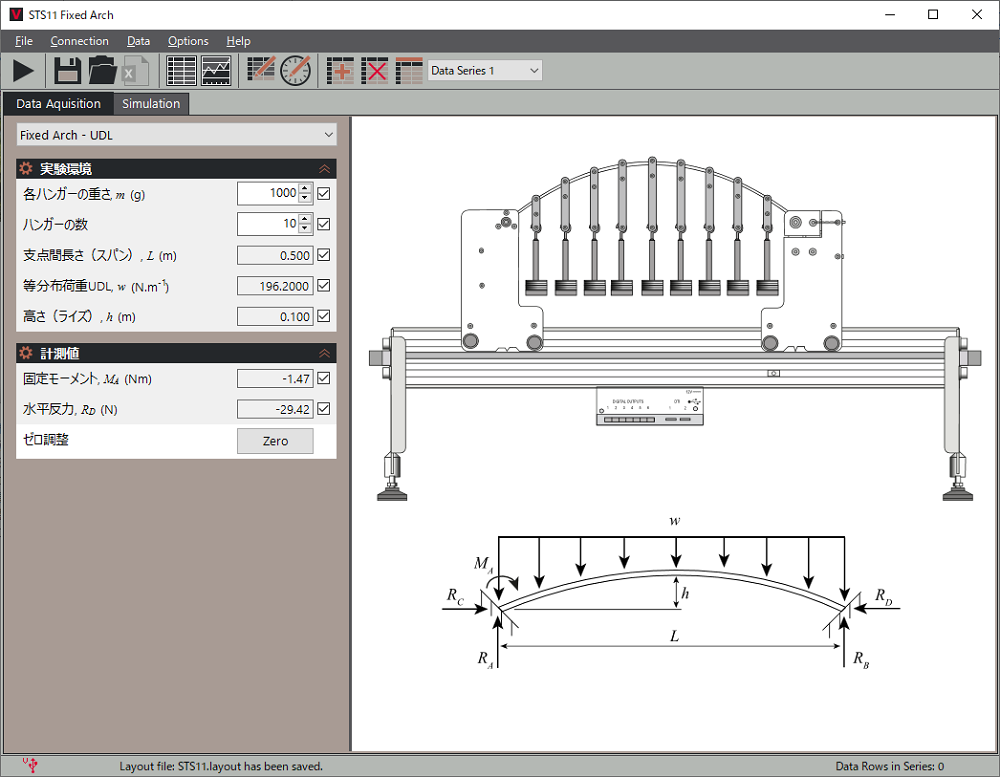1000x777 pixels.
Task: Decrease hanger mass with down arrow
Action: pyautogui.click(x=305, y=198)
